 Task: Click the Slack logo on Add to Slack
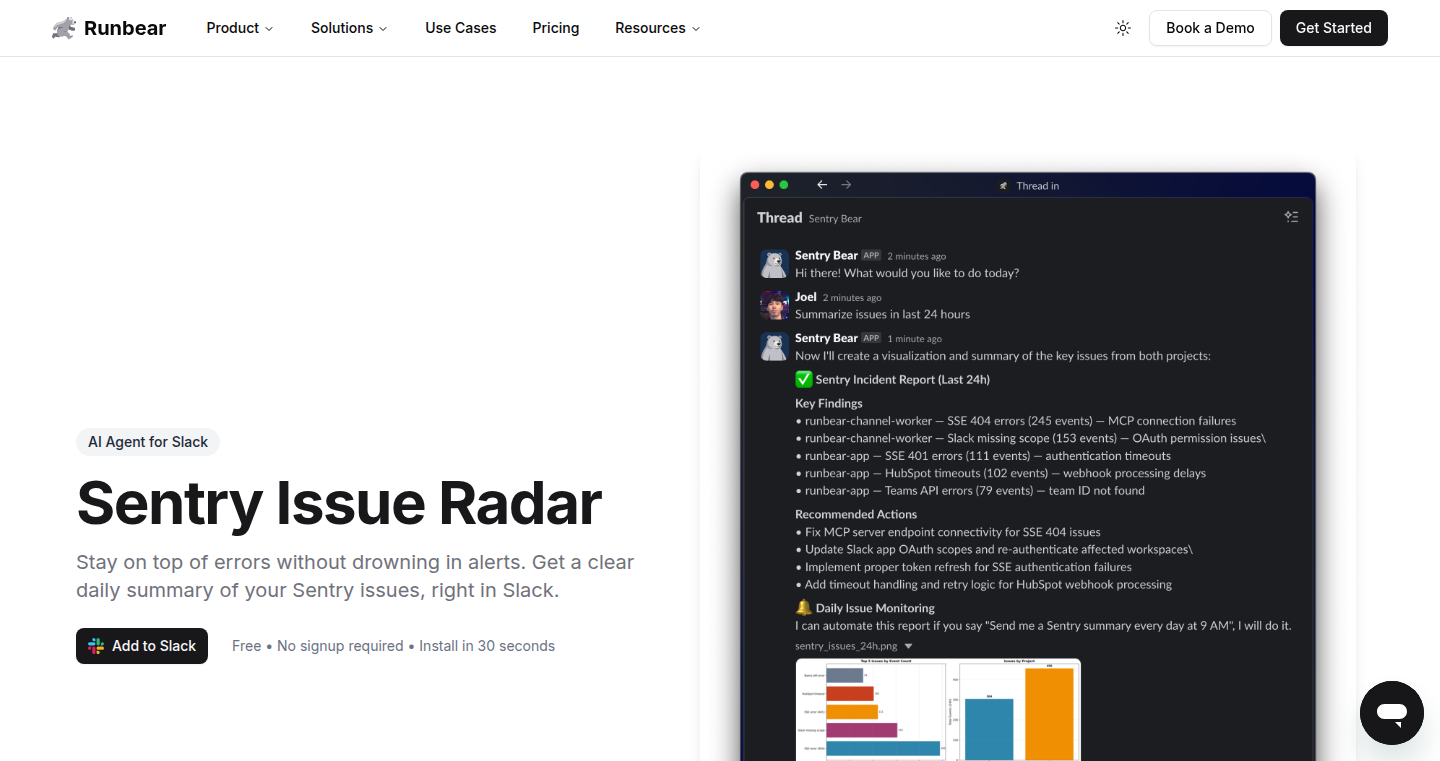click(96, 646)
